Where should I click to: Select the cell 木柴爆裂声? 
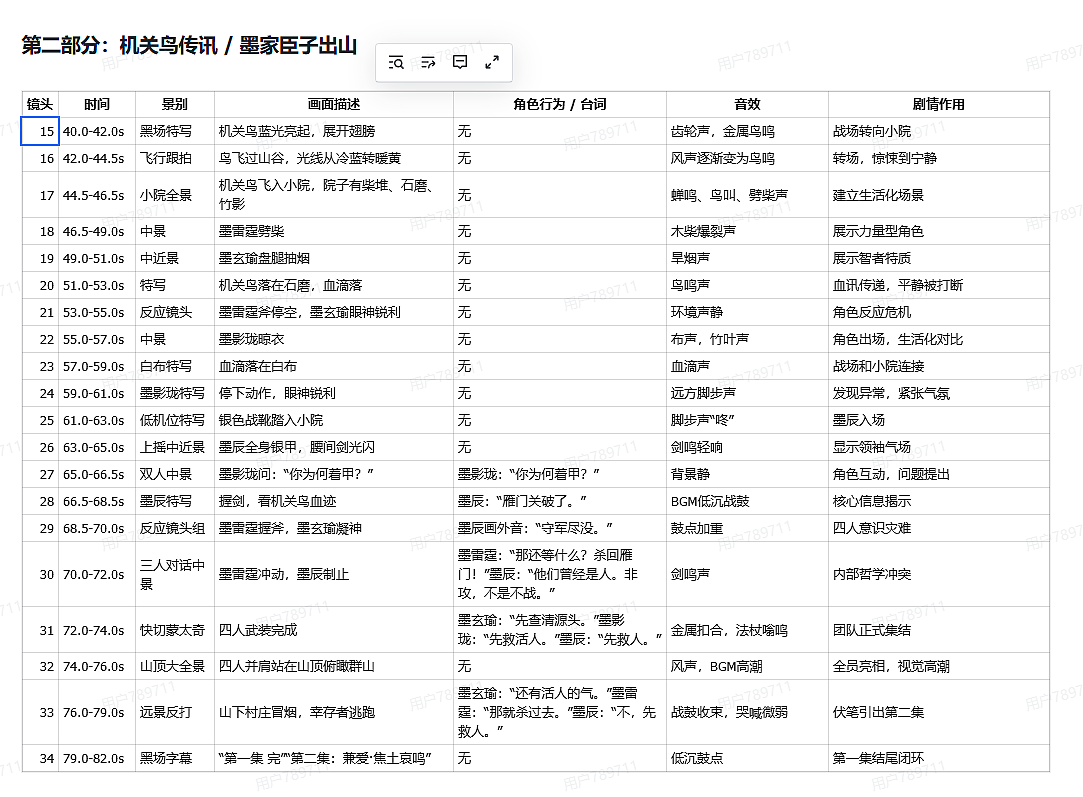tap(747, 231)
